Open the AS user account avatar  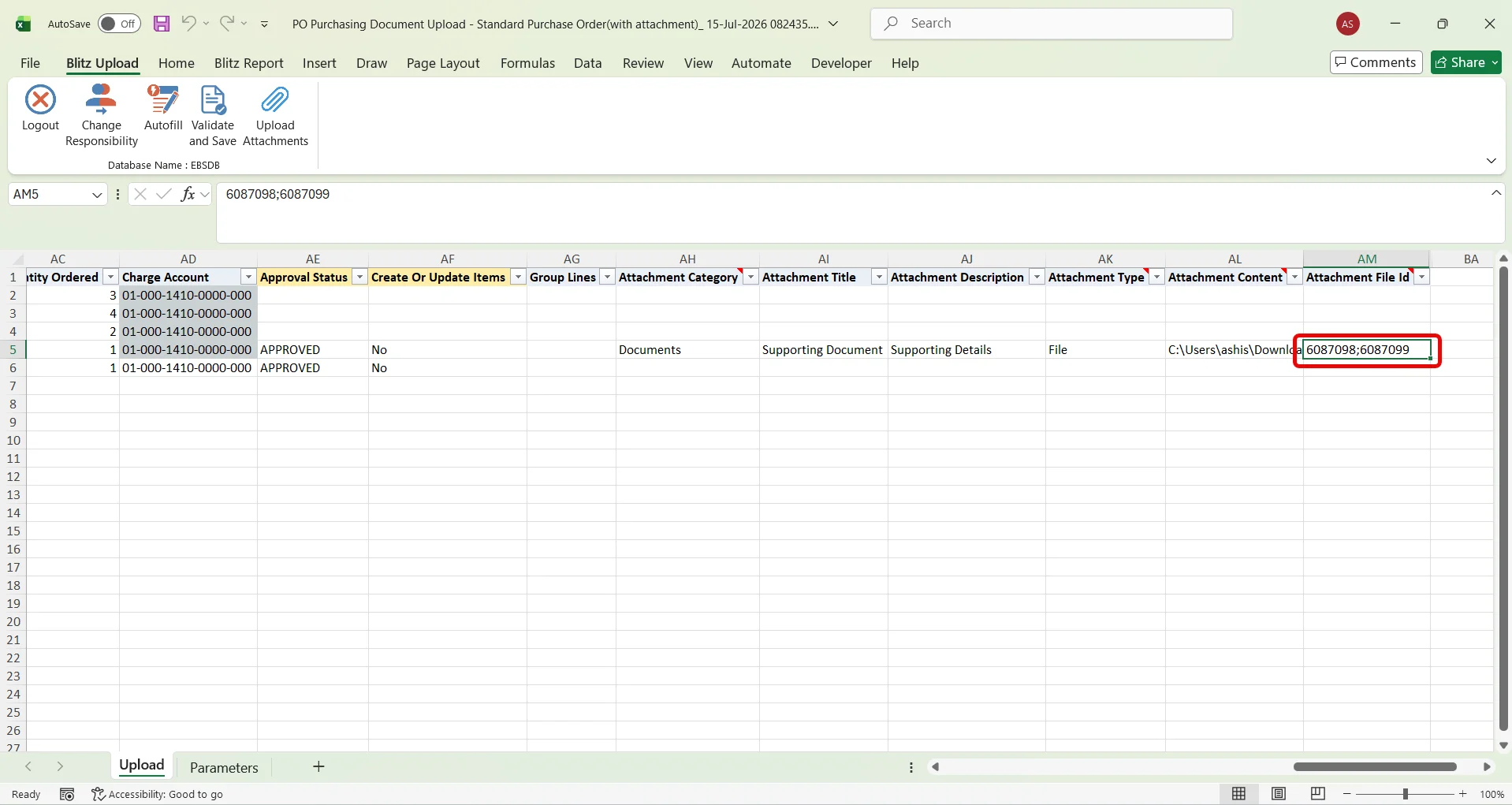coord(1348,24)
